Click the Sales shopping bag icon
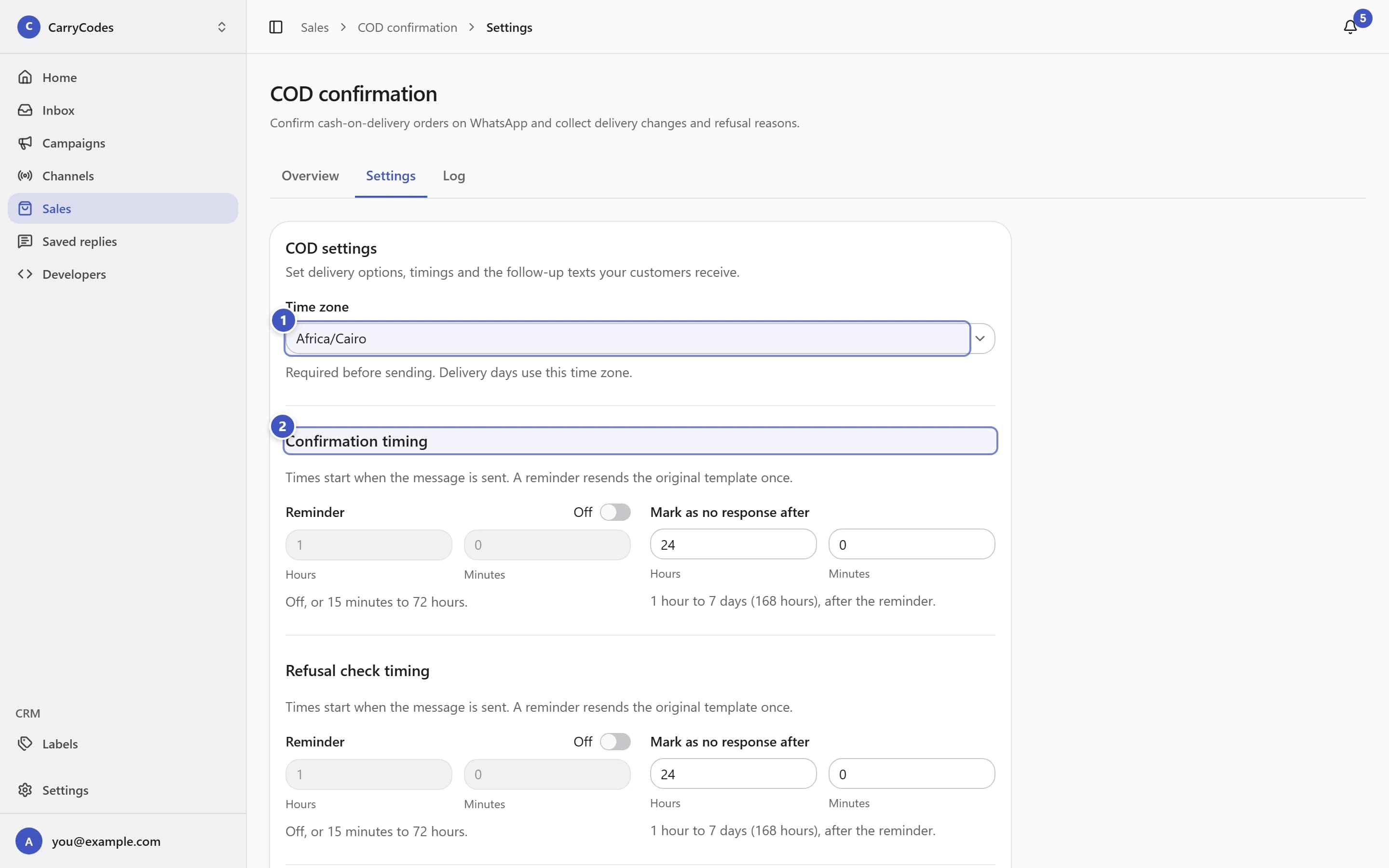 [x=25, y=208]
